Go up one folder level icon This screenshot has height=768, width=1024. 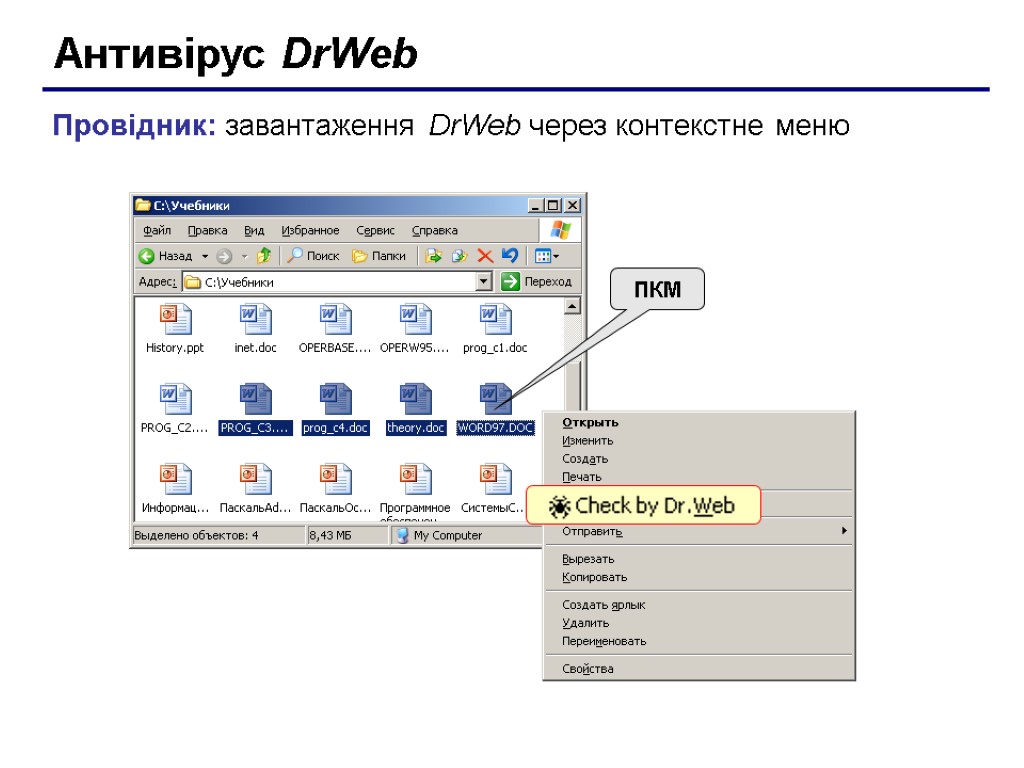point(264,255)
